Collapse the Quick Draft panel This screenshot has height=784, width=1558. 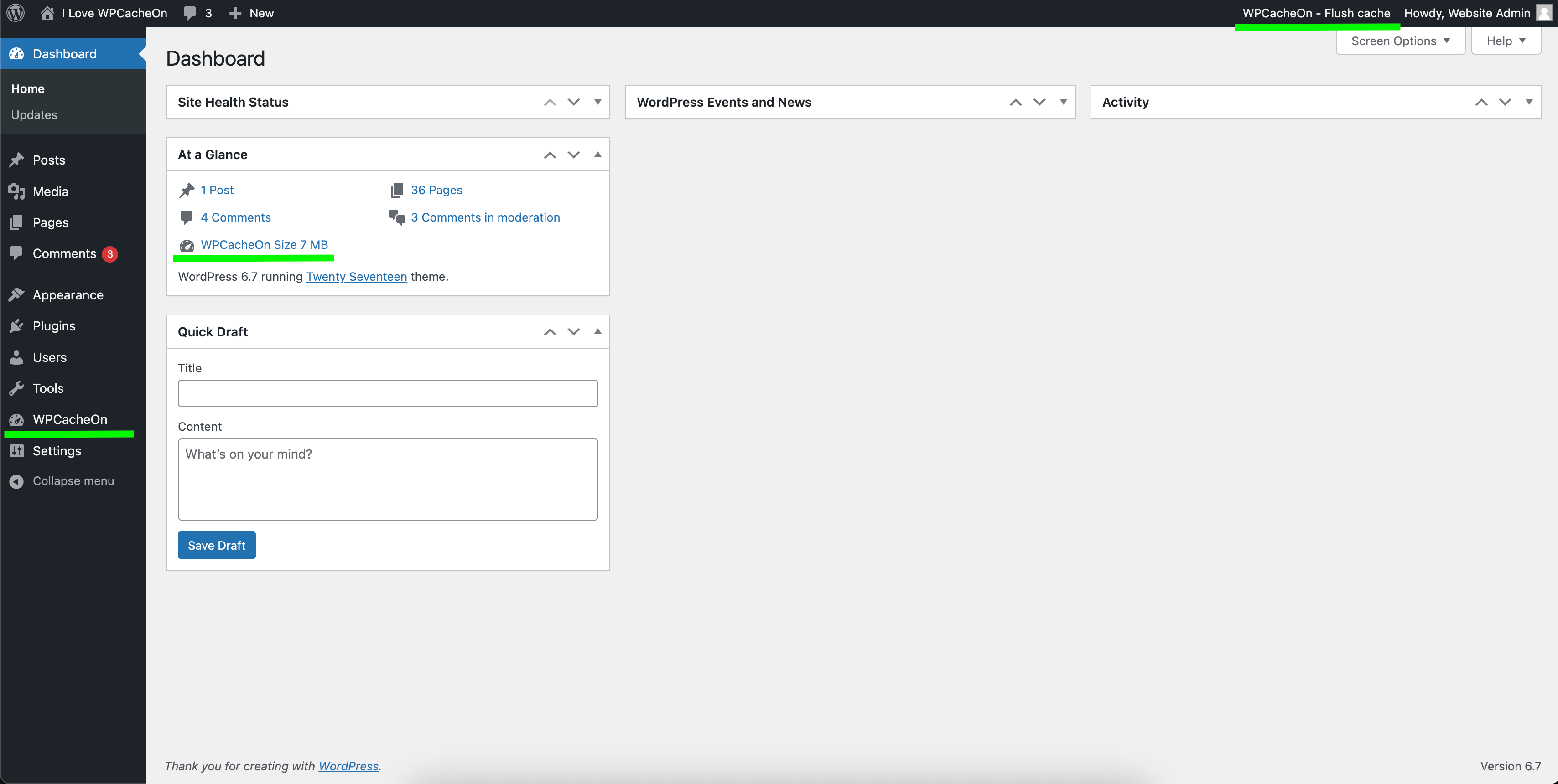click(597, 331)
